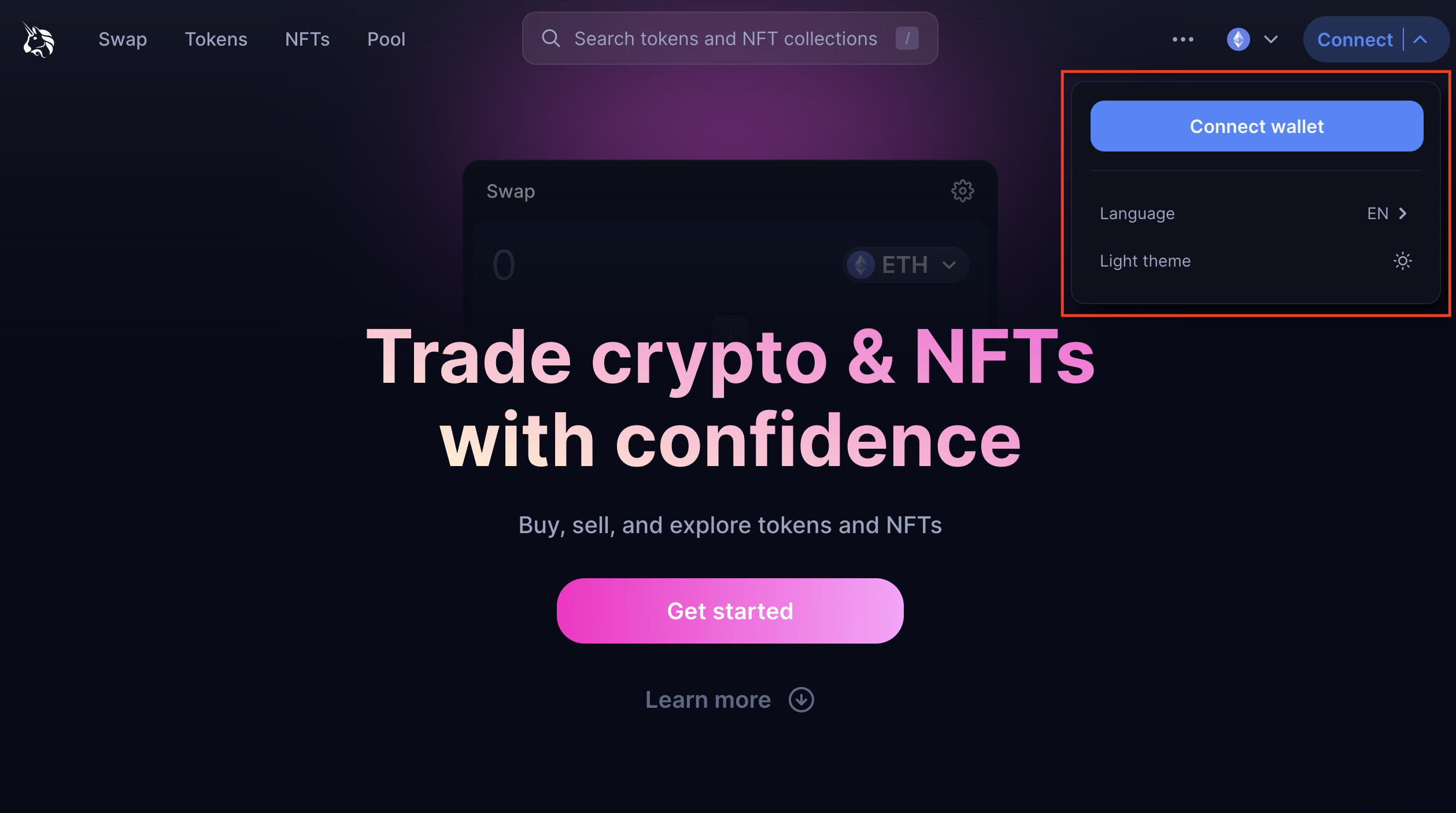Open the ellipsis more menu

tap(1182, 39)
